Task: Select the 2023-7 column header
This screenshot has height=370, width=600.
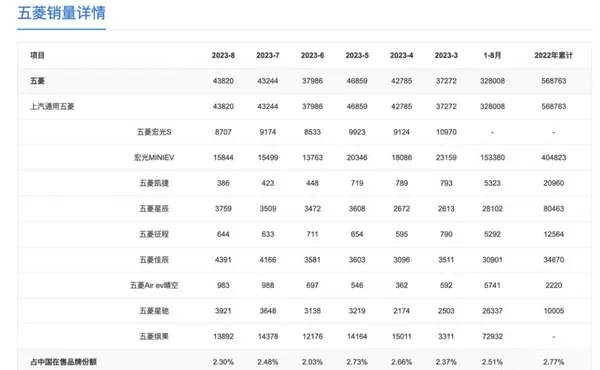Action: pos(268,55)
